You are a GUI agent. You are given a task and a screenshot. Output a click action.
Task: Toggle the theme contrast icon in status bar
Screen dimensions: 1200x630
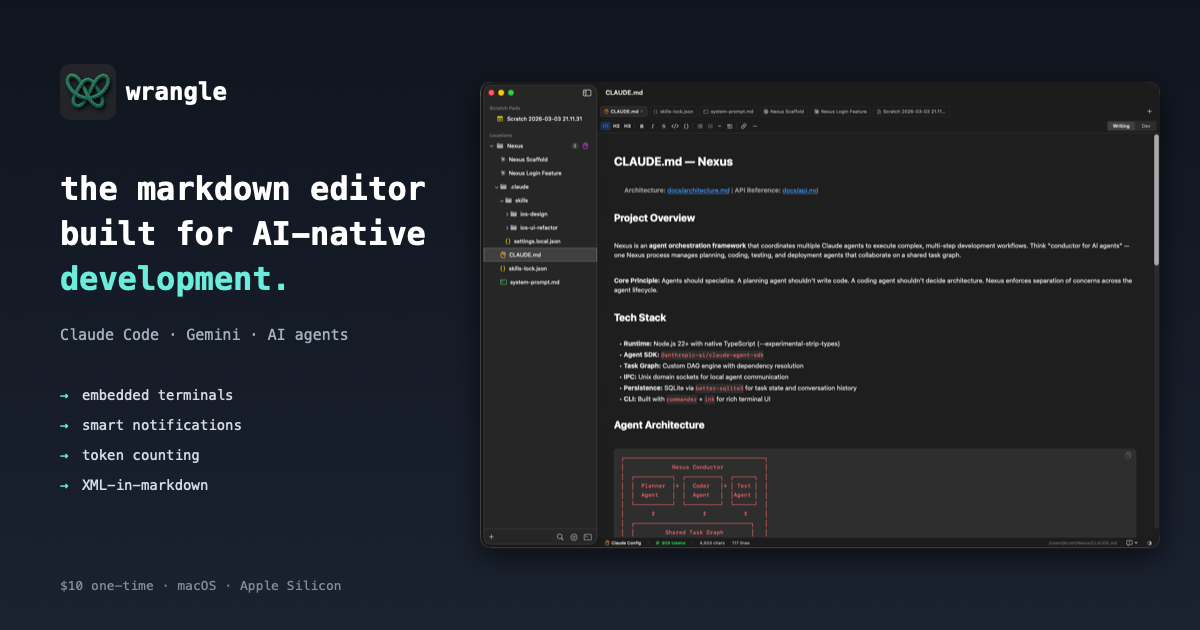click(x=1149, y=543)
